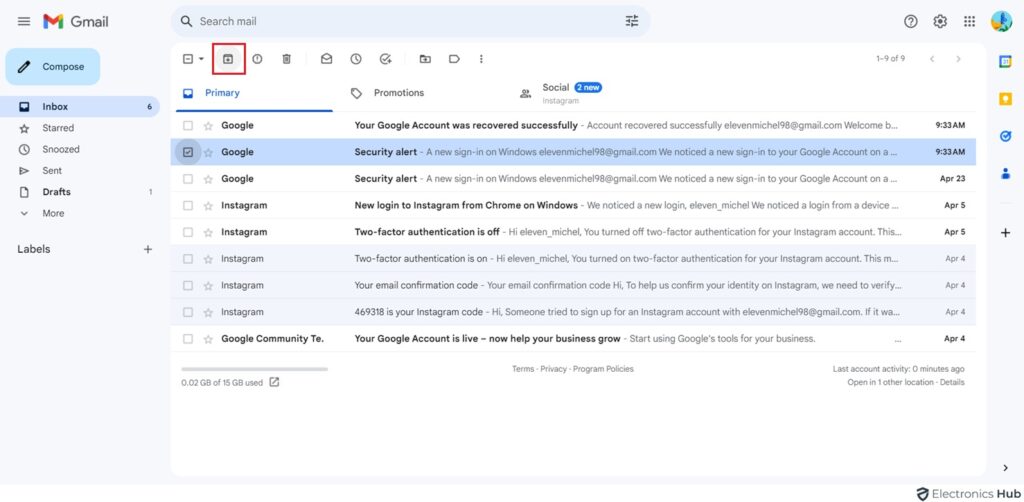Click the Compose button
The image size is (1024, 502).
[x=53, y=67]
